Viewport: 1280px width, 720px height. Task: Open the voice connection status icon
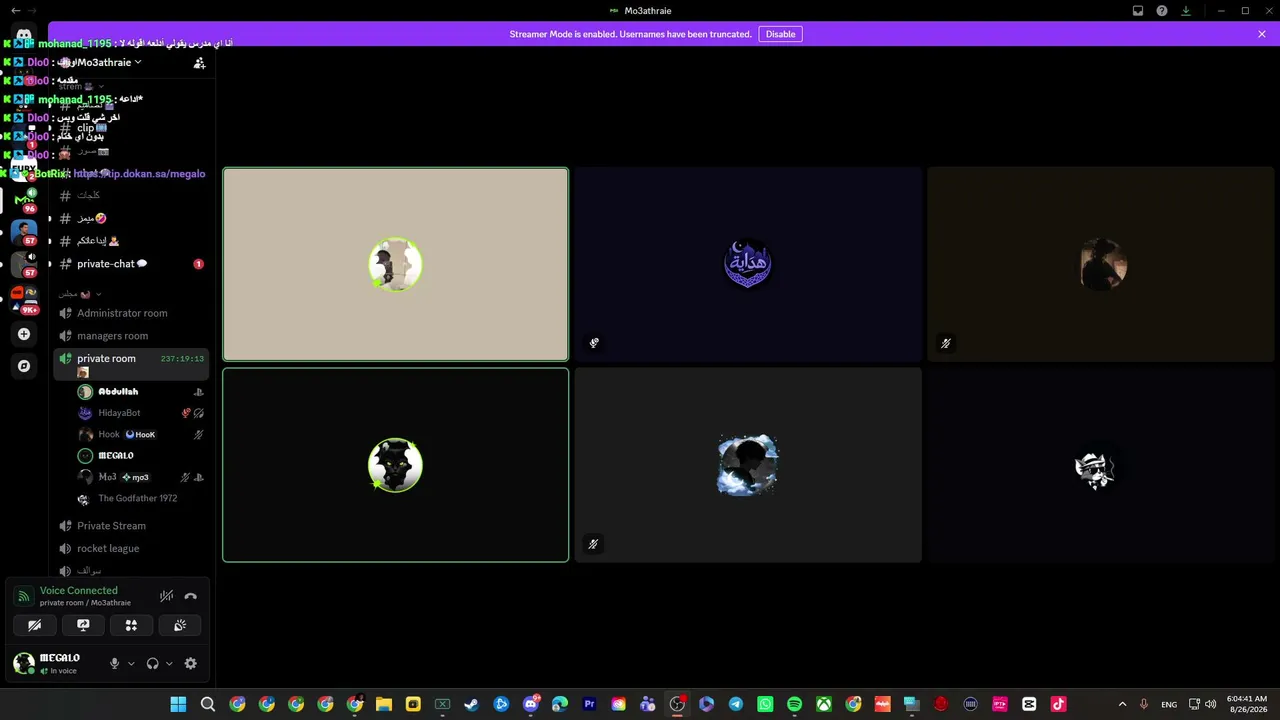pyautogui.click(x=23, y=596)
